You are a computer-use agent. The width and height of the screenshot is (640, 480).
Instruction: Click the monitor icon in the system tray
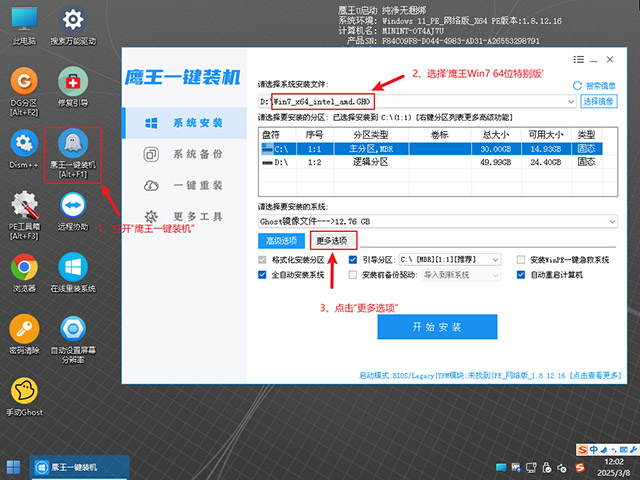[501, 468]
